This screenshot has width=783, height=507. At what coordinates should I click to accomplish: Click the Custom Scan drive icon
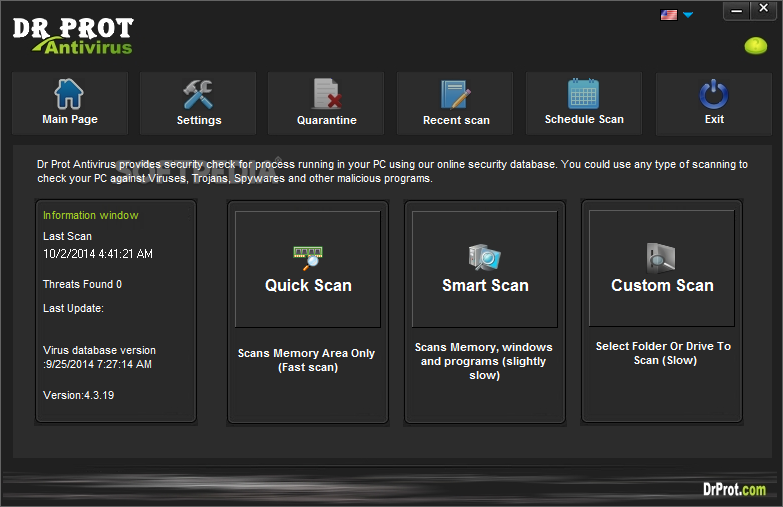pos(661,258)
